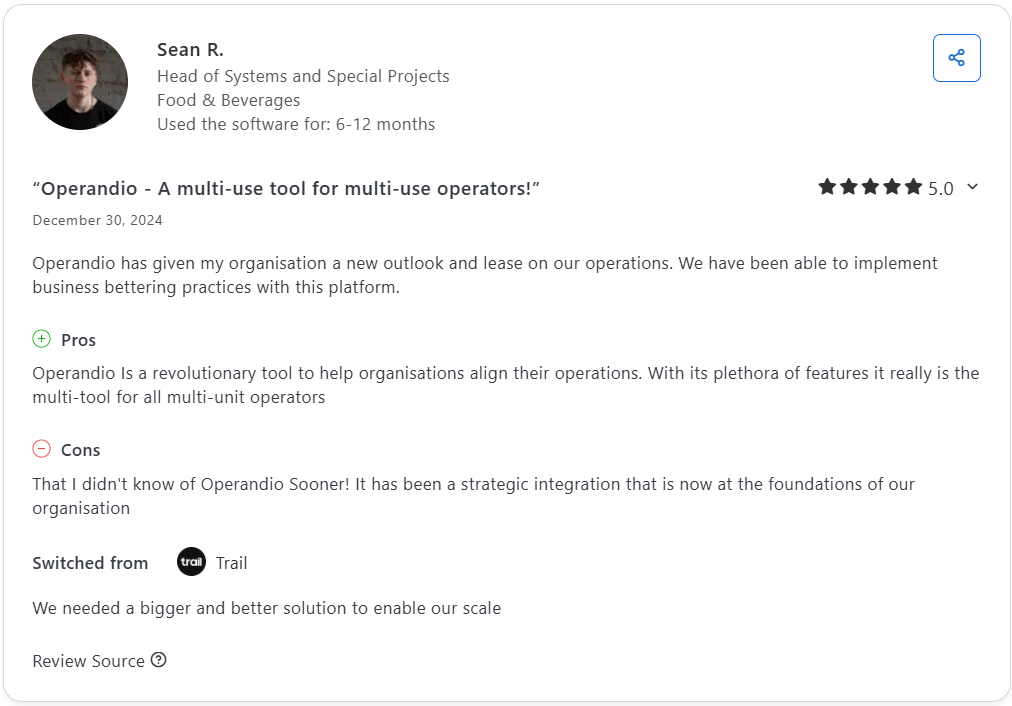Click the Cons section heading
This screenshot has width=1012, height=706.
[x=80, y=450]
